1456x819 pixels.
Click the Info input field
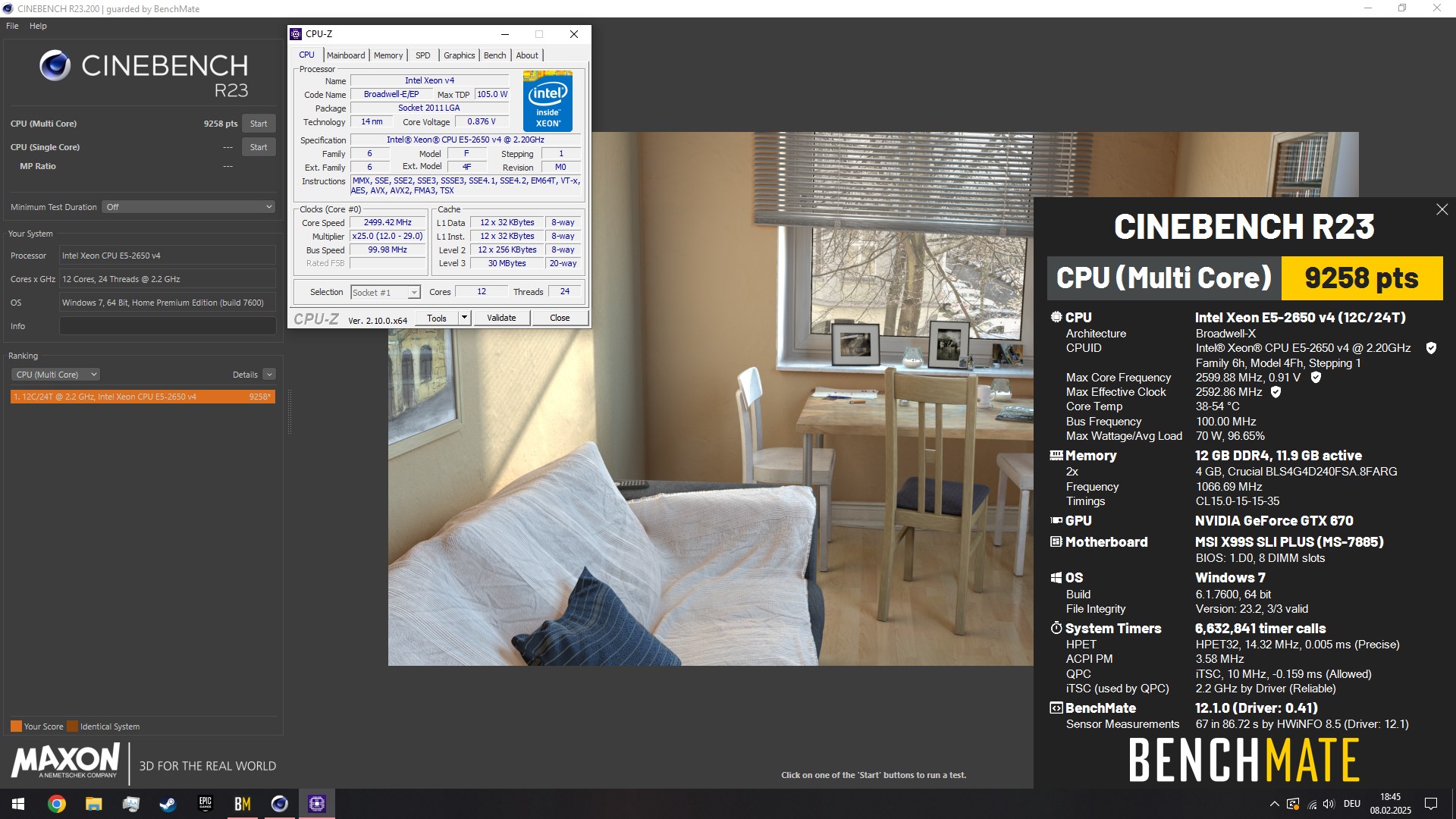point(168,326)
